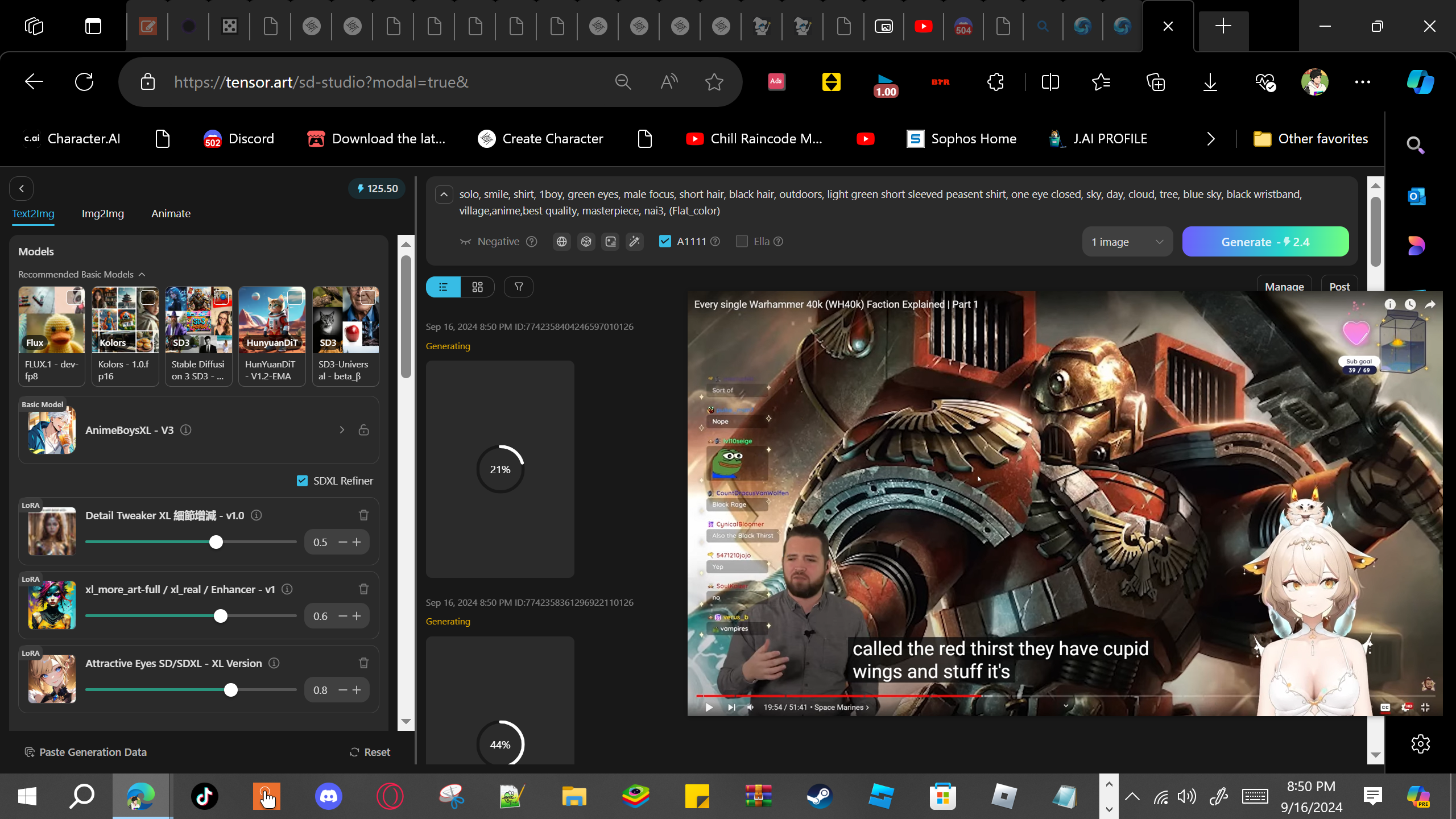Open Edge Settings and more menu
This screenshot has height=819, width=1456.
point(1363,82)
